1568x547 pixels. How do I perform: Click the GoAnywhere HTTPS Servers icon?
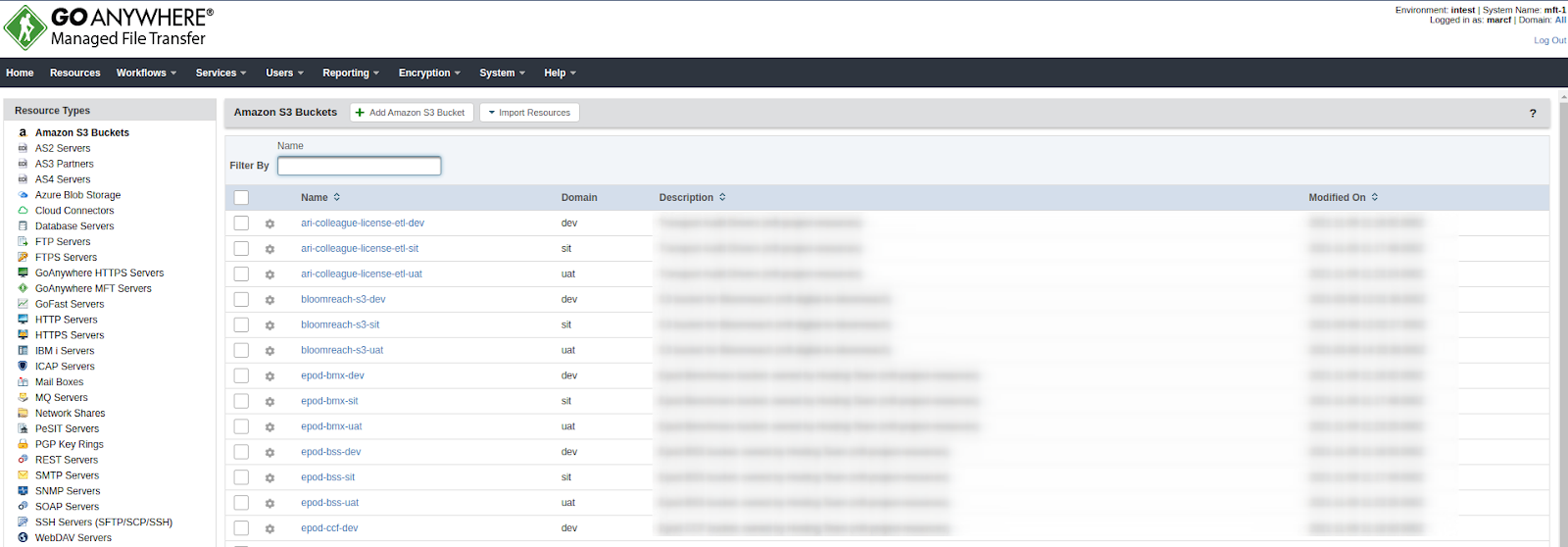coord(23,273)
